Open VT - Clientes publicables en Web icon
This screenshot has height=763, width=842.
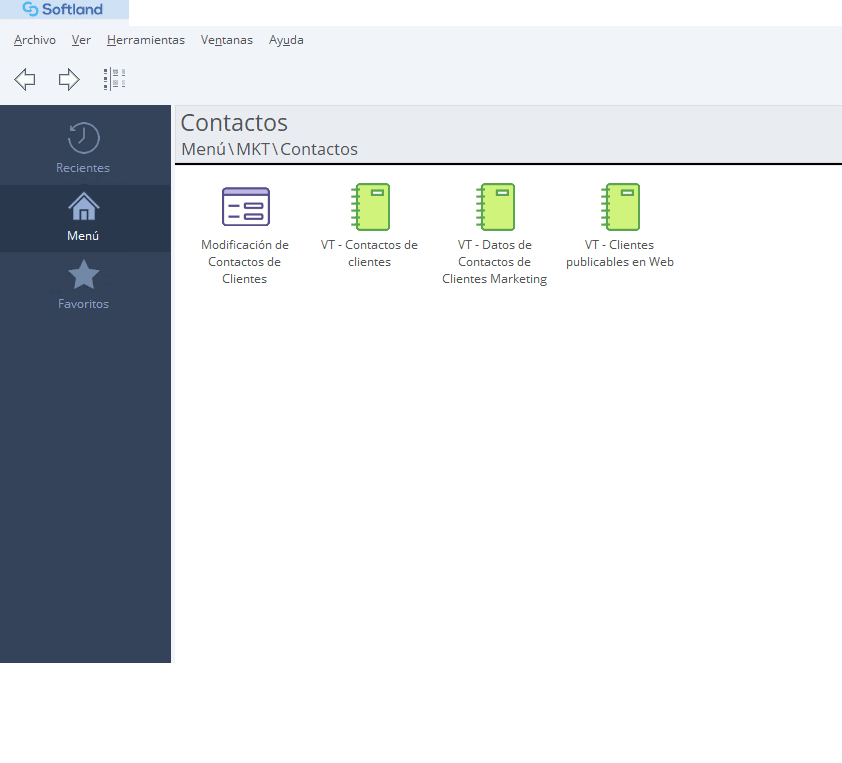pos(620,207)
